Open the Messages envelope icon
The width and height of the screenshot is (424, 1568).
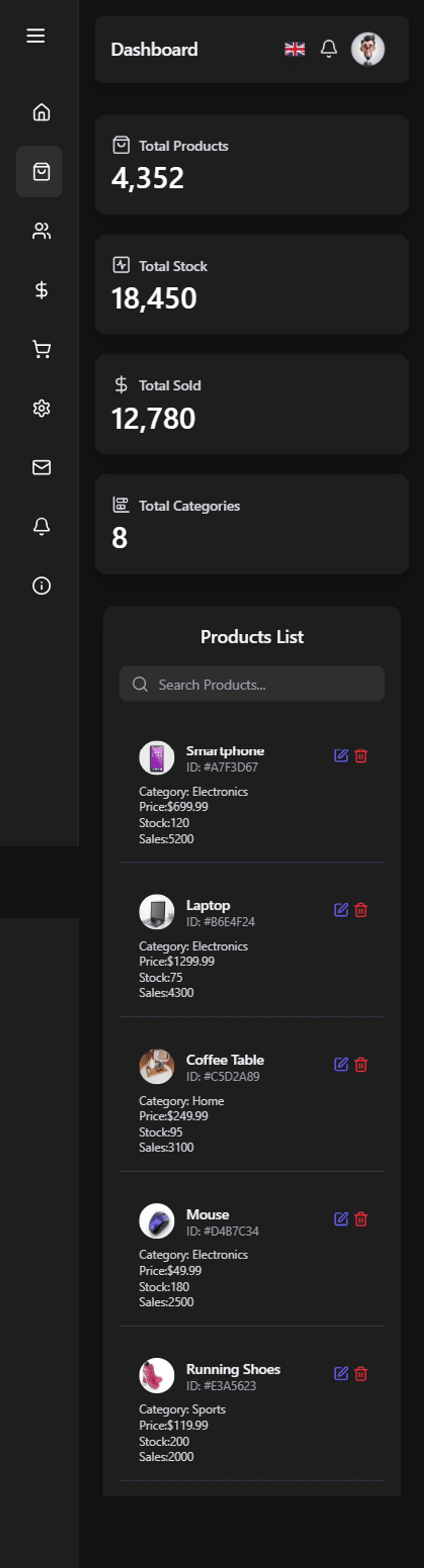[x=41, y=467]
